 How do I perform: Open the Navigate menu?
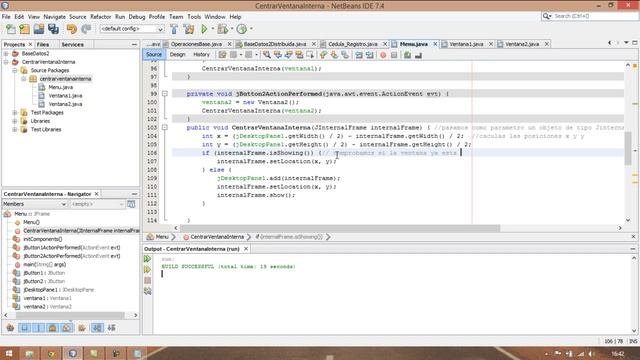54,17
